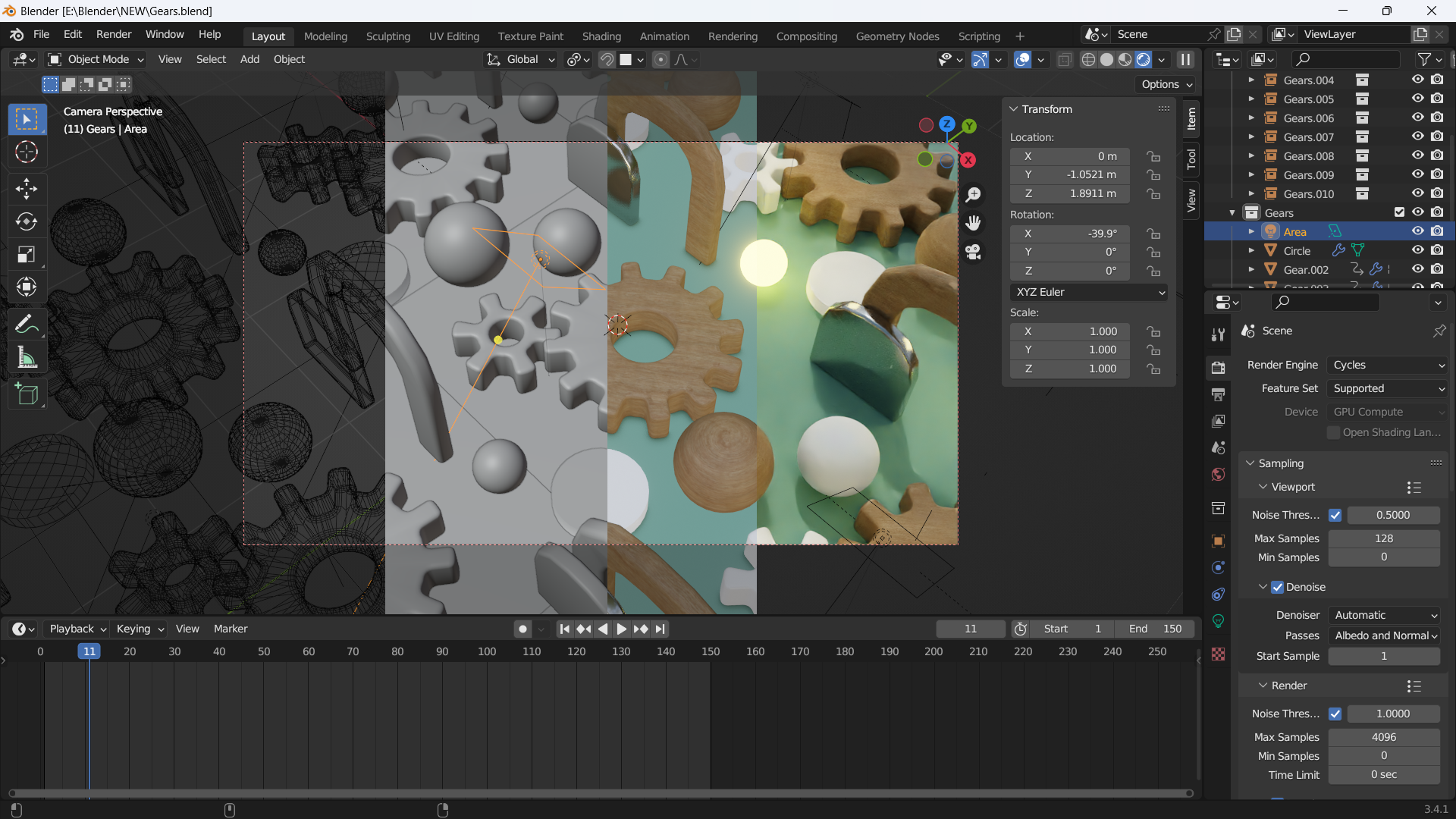Switch to solid viewport shading
Viewport: 1456px width, 819px height.
click(1106, 59)
